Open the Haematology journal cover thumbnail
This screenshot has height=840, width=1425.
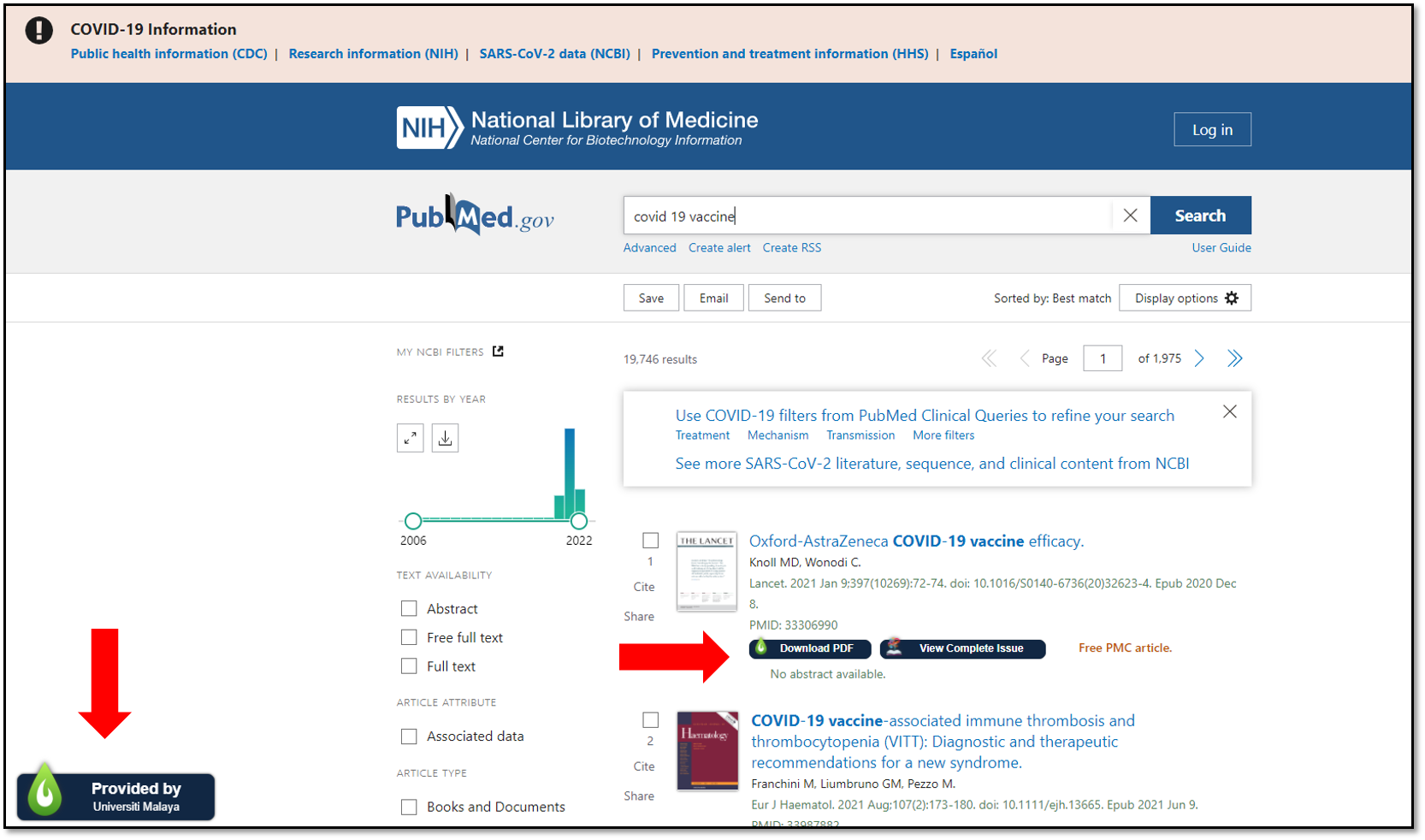click(x=707, y=750)
